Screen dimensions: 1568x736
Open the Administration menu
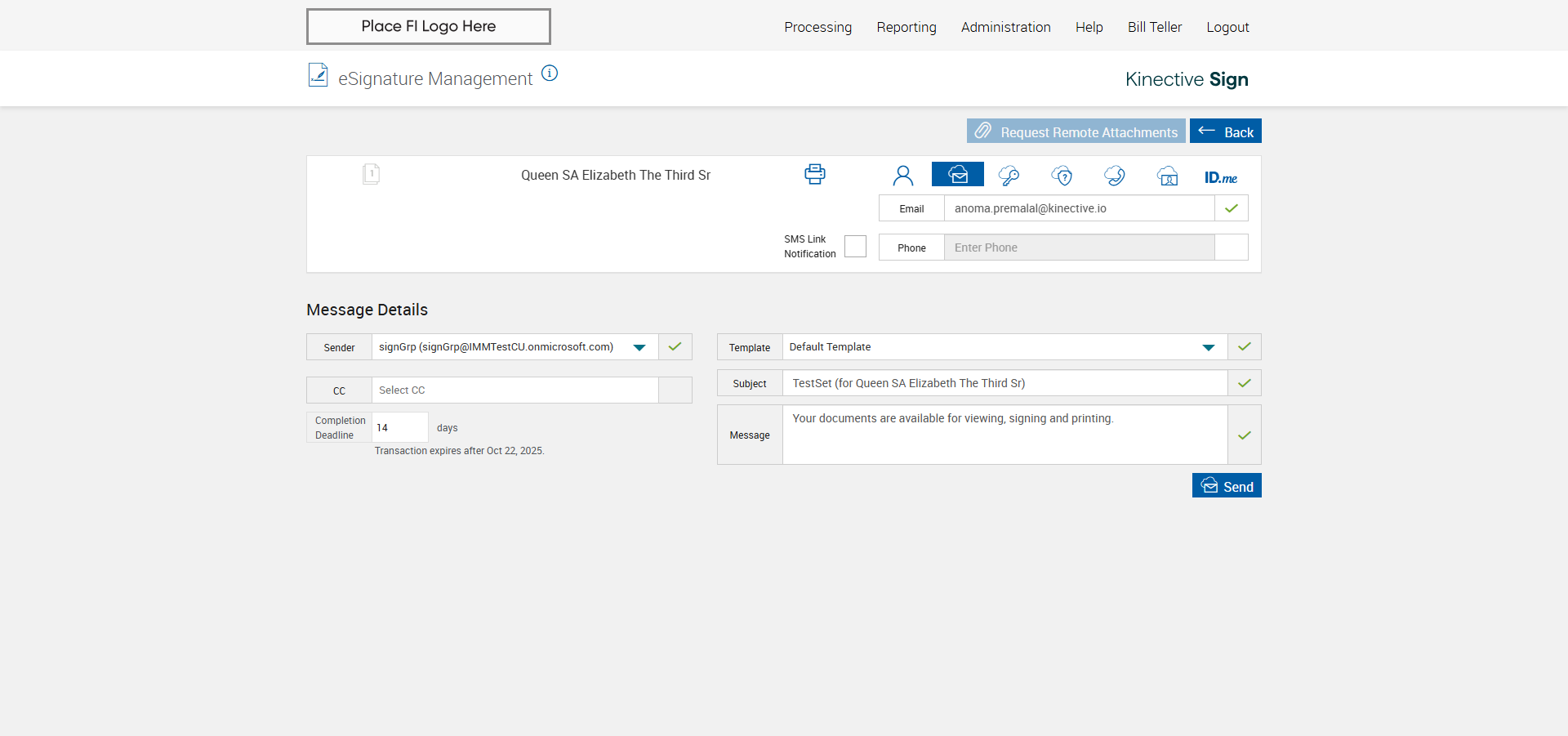click(x=1005, y=27)
